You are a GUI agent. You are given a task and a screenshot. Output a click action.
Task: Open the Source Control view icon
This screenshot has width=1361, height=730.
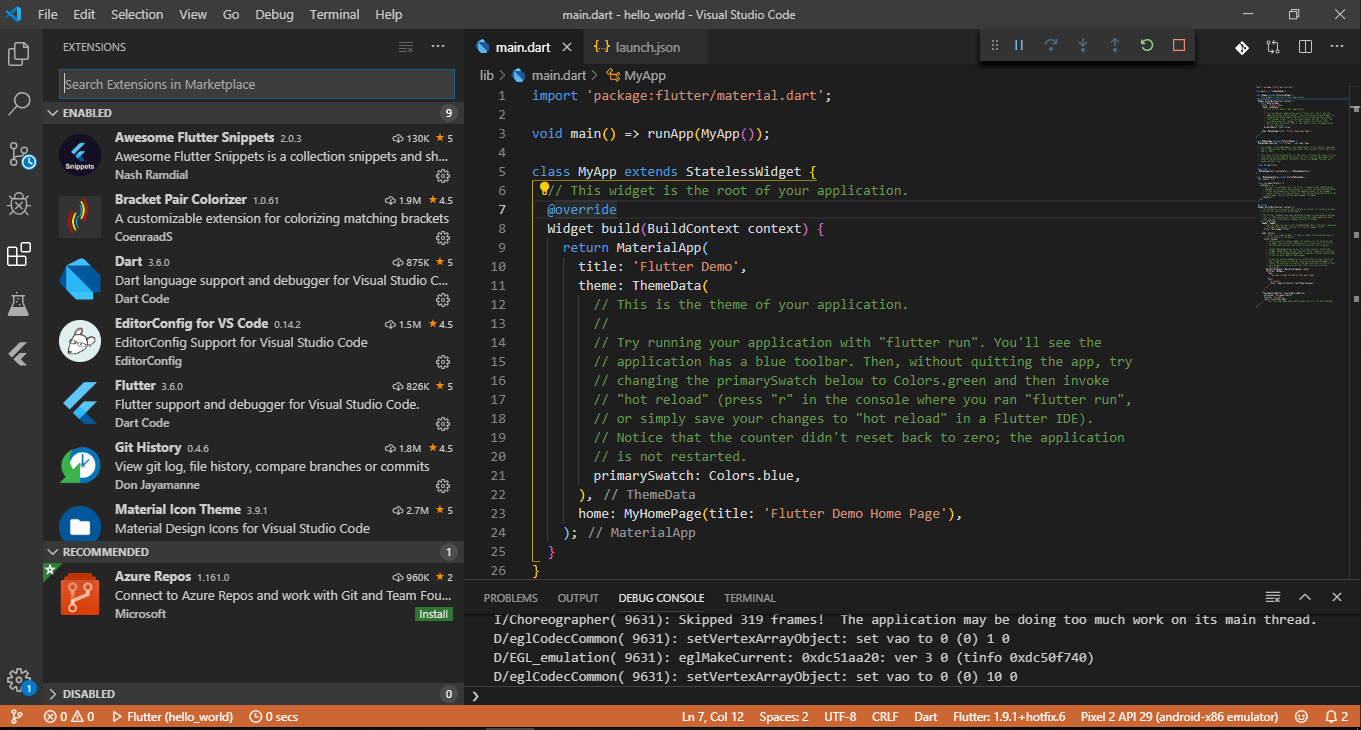[20, 155]
